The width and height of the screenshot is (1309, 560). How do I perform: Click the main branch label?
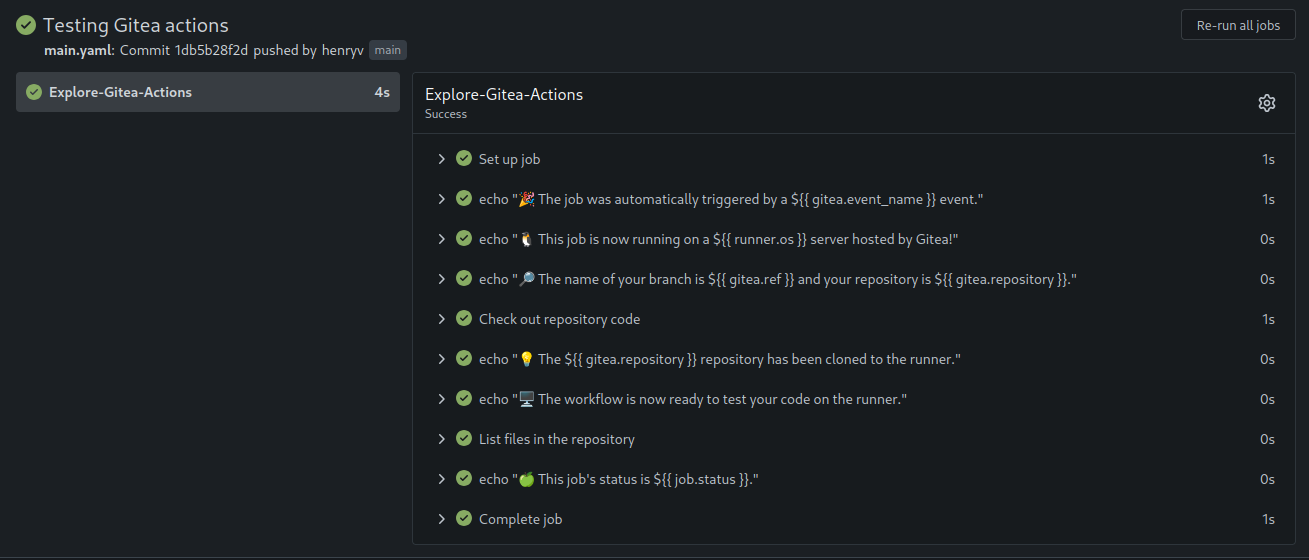point(388,50)
